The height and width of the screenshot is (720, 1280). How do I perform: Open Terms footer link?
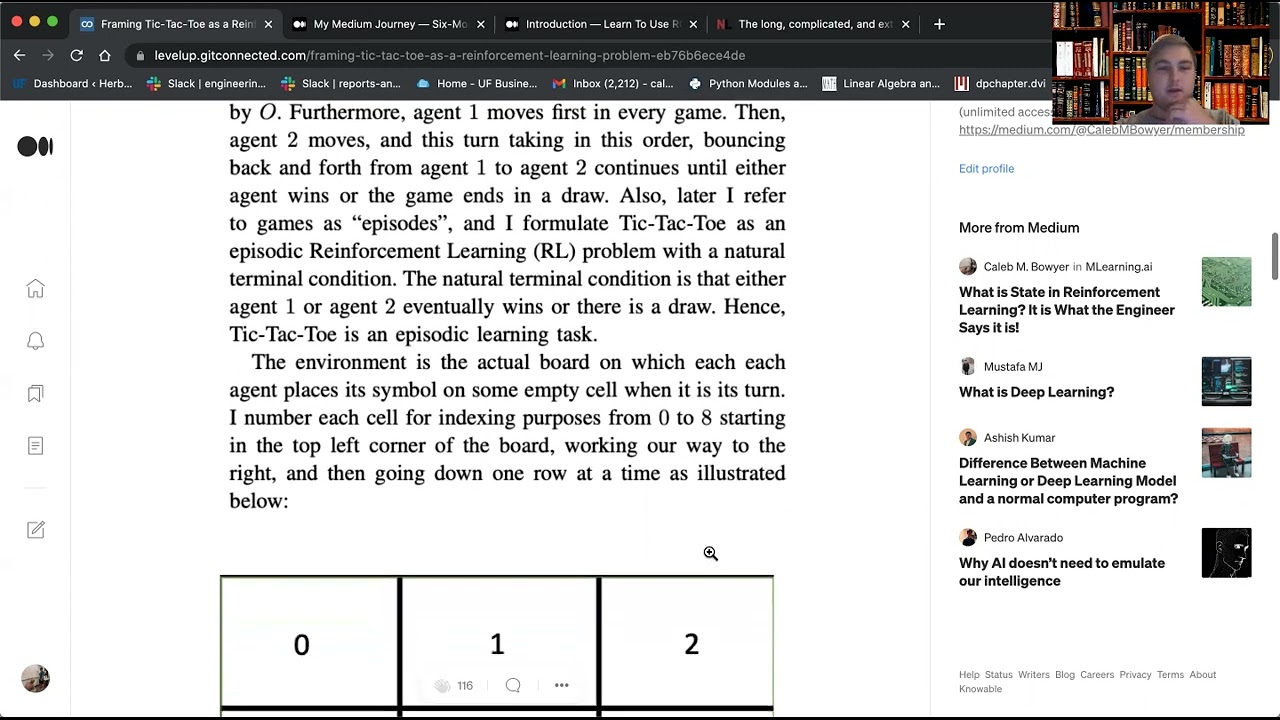(1170, 675)
